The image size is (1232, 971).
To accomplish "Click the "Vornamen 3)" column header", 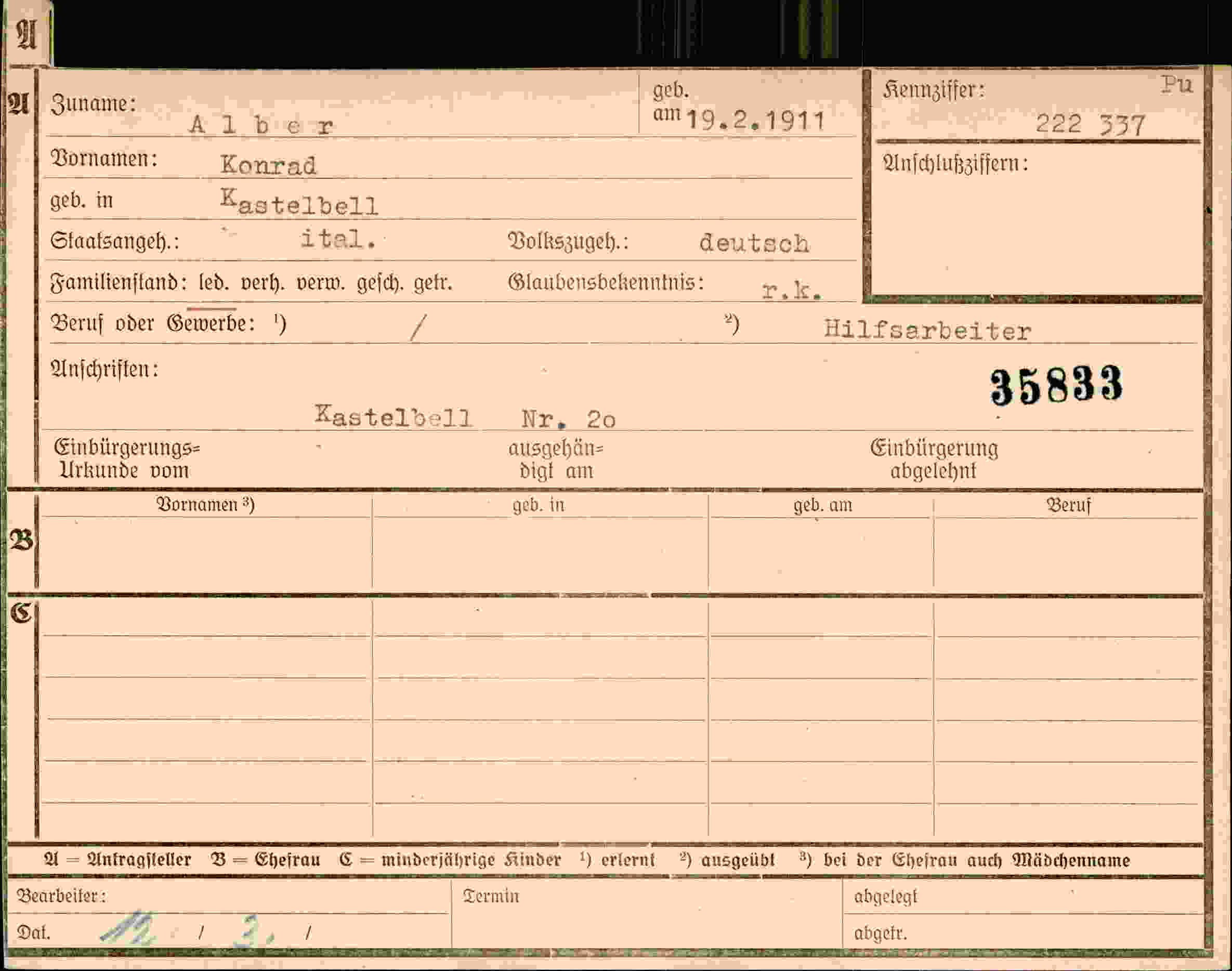I will coord(205,504).
